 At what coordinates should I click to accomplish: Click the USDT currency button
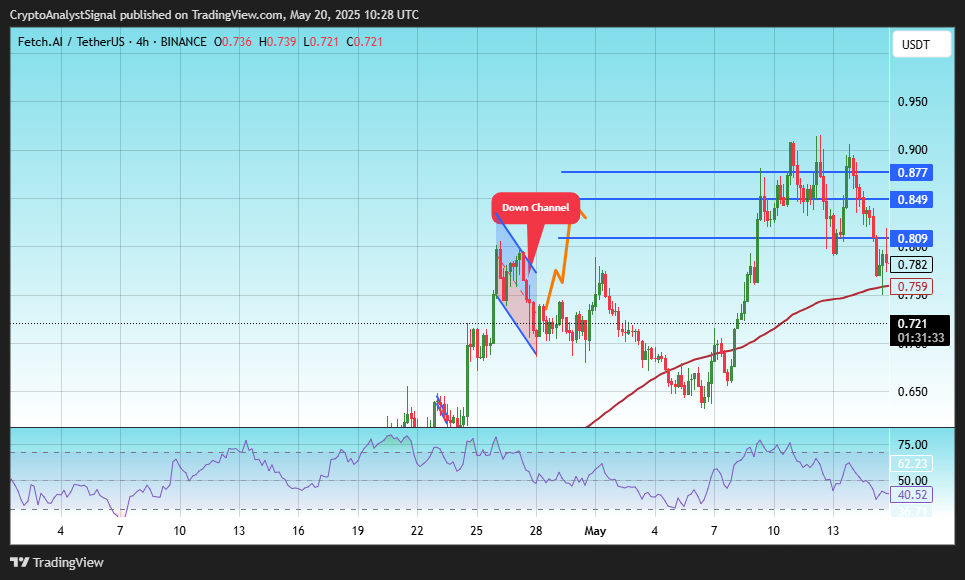click(x=921, y=44)
